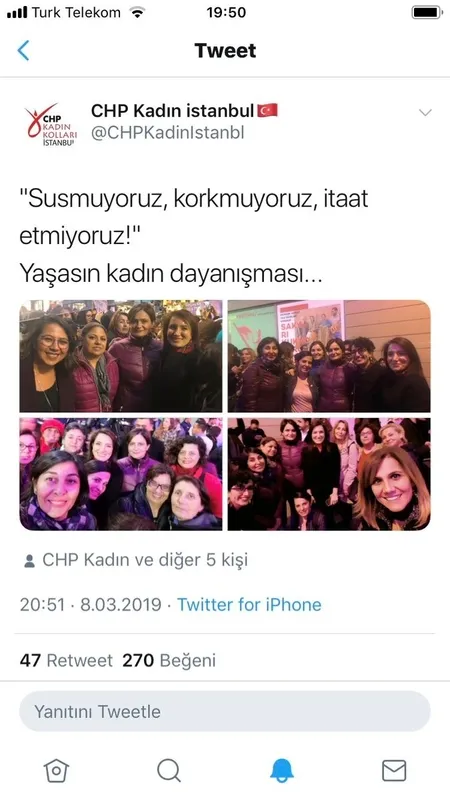Viewport: 450px width, 800px height.
Task: Show CHP Kadın ve diğer 5 kişi tags
Action: click(145, 560)
